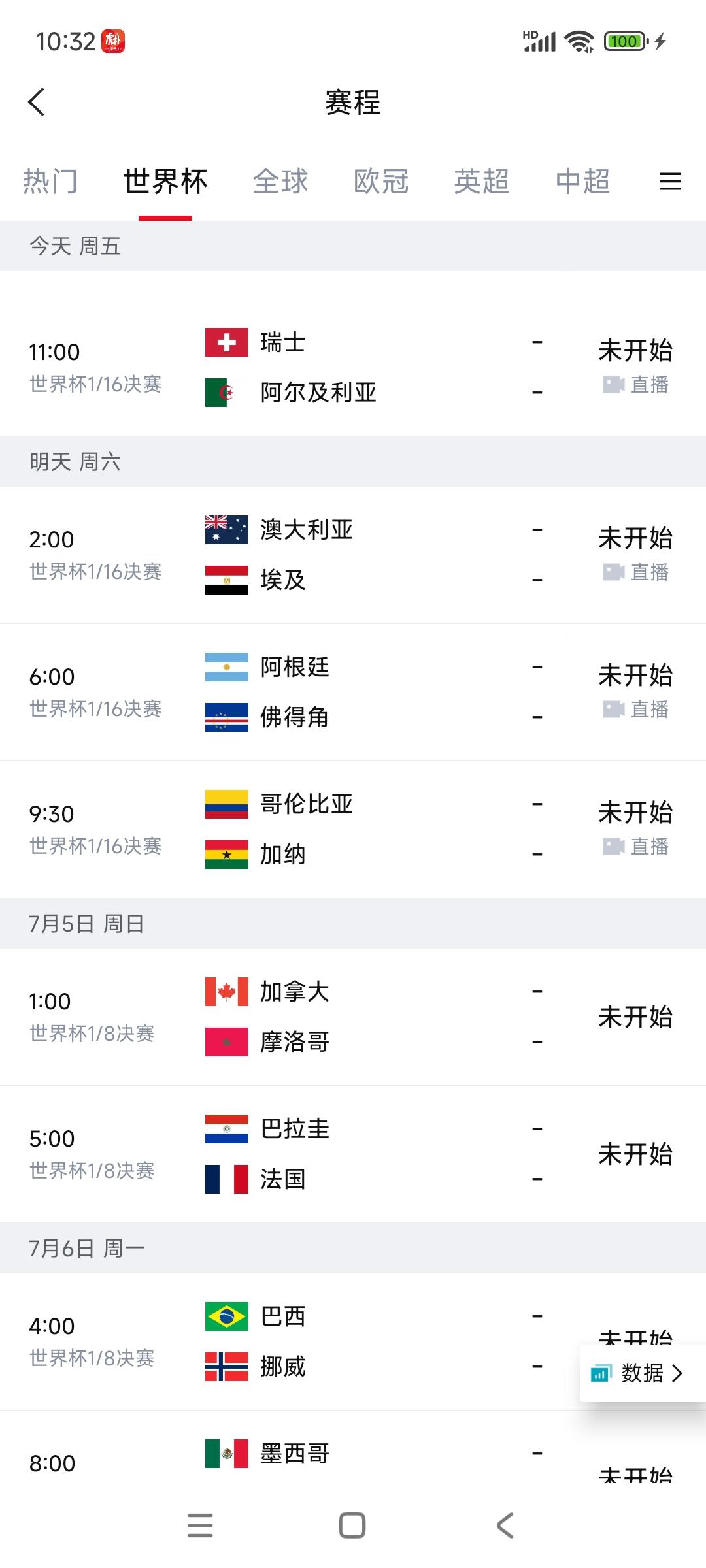
Task: Select the 英超 tab
Action: click(482, 181)
